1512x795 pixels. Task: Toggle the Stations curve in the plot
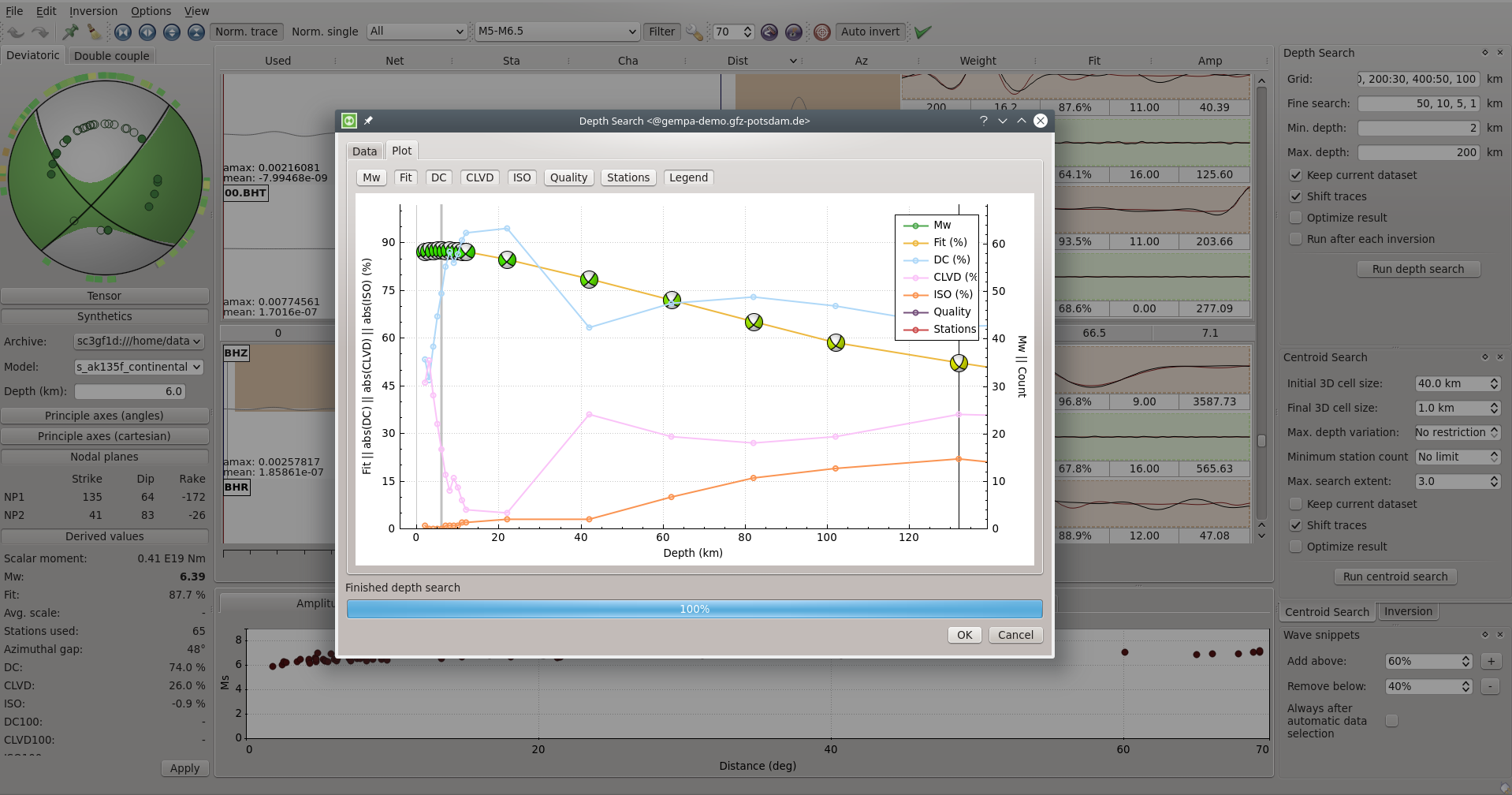[x=628, y=177]
